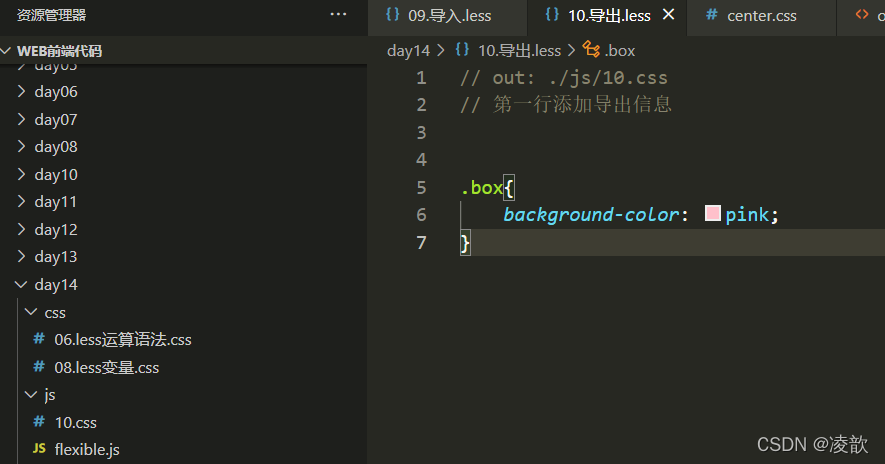
Task: Open the 10.css file in js folder
Action: coord(76,422)
